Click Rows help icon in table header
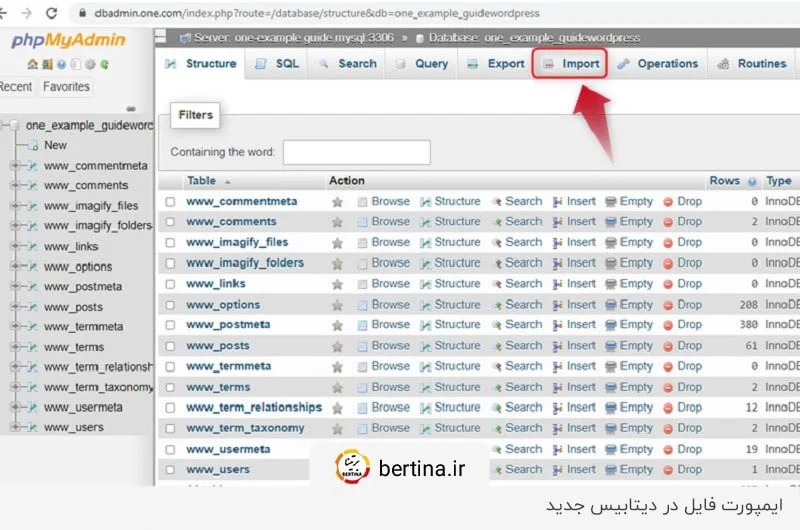Viewport: 800px width, 530px height. [752, 182]
